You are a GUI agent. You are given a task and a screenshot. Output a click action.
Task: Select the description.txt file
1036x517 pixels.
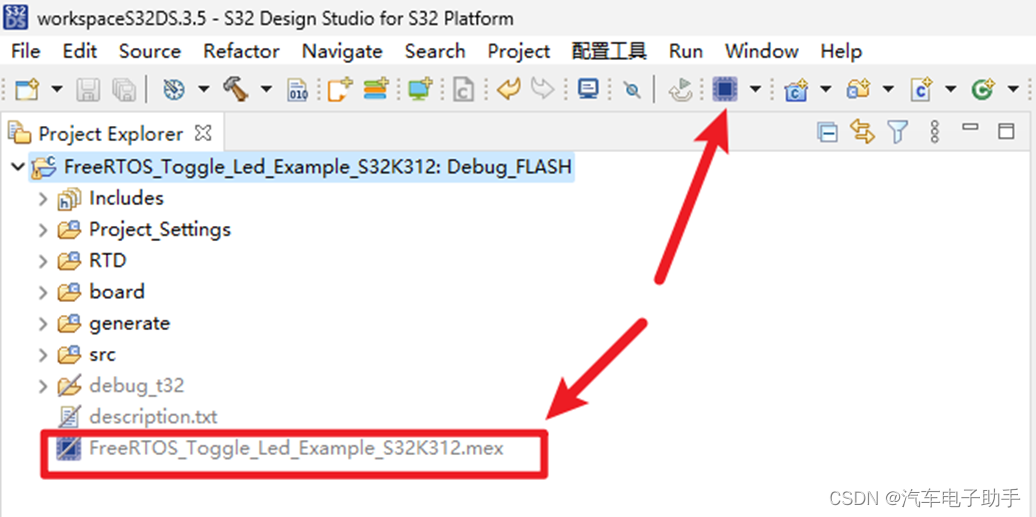coord(153,417)
